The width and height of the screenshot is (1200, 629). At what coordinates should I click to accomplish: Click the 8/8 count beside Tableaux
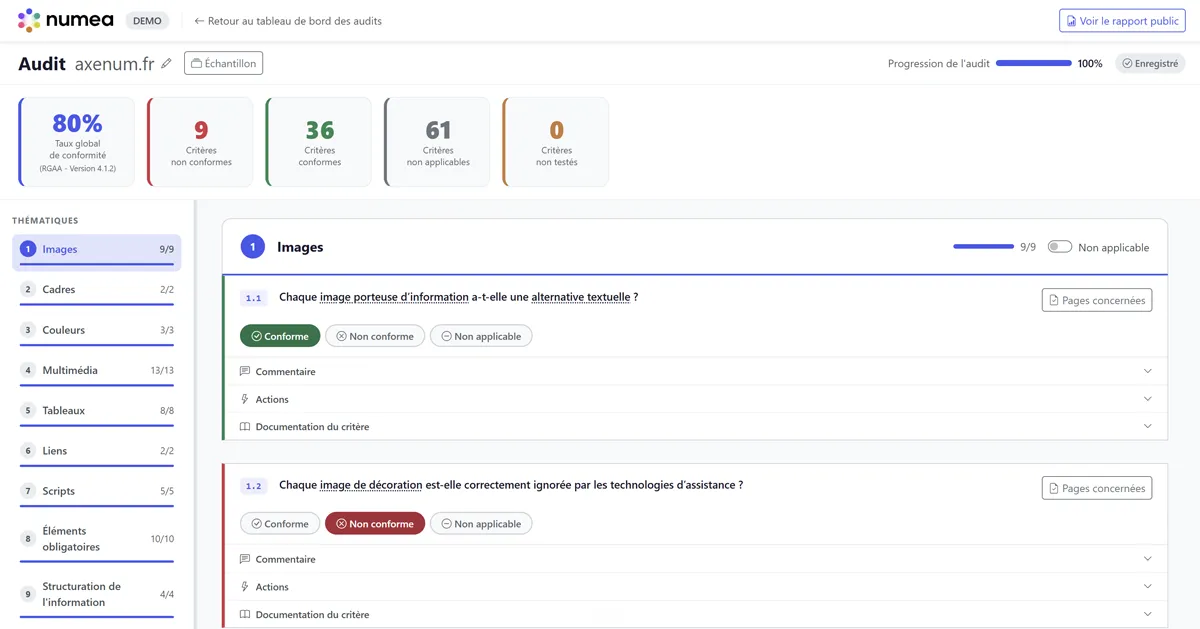(166, 411)
